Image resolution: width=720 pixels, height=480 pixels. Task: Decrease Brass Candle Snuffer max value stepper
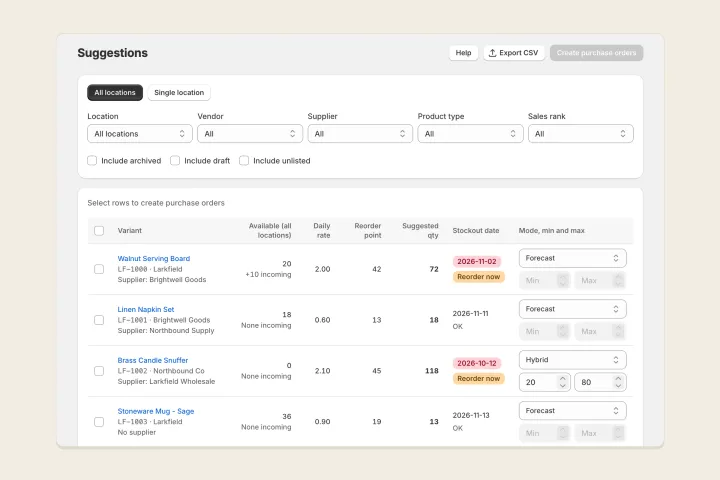[619, 386]
